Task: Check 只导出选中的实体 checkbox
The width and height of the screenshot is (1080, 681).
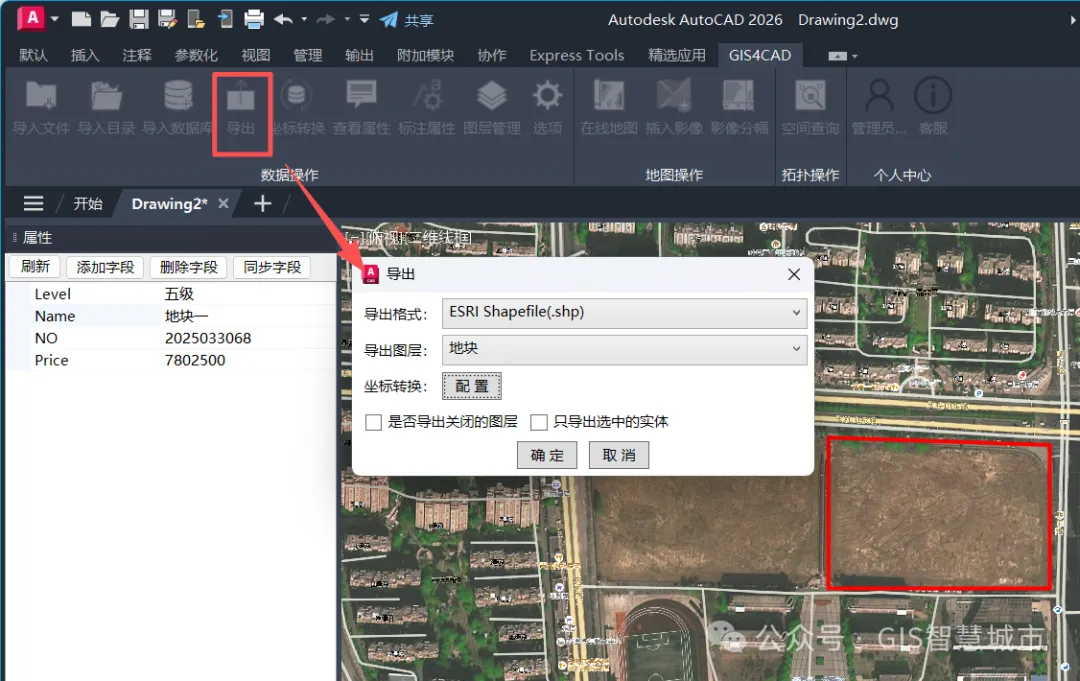Action: [539, 422]
